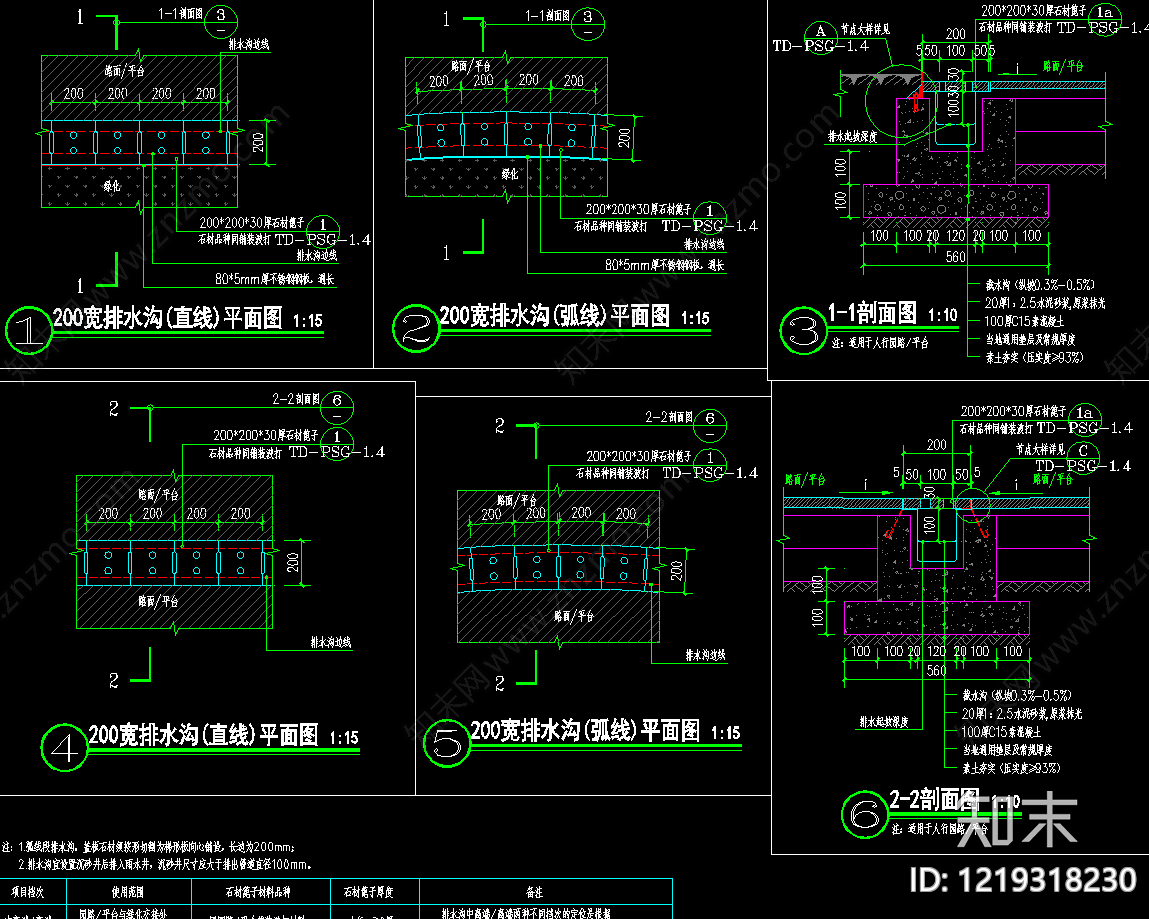Select '80*5mm' steel plate note in drawing 1
Image resolution: width=1149 pixels, height=919 pixels.
tap(275, 279)
